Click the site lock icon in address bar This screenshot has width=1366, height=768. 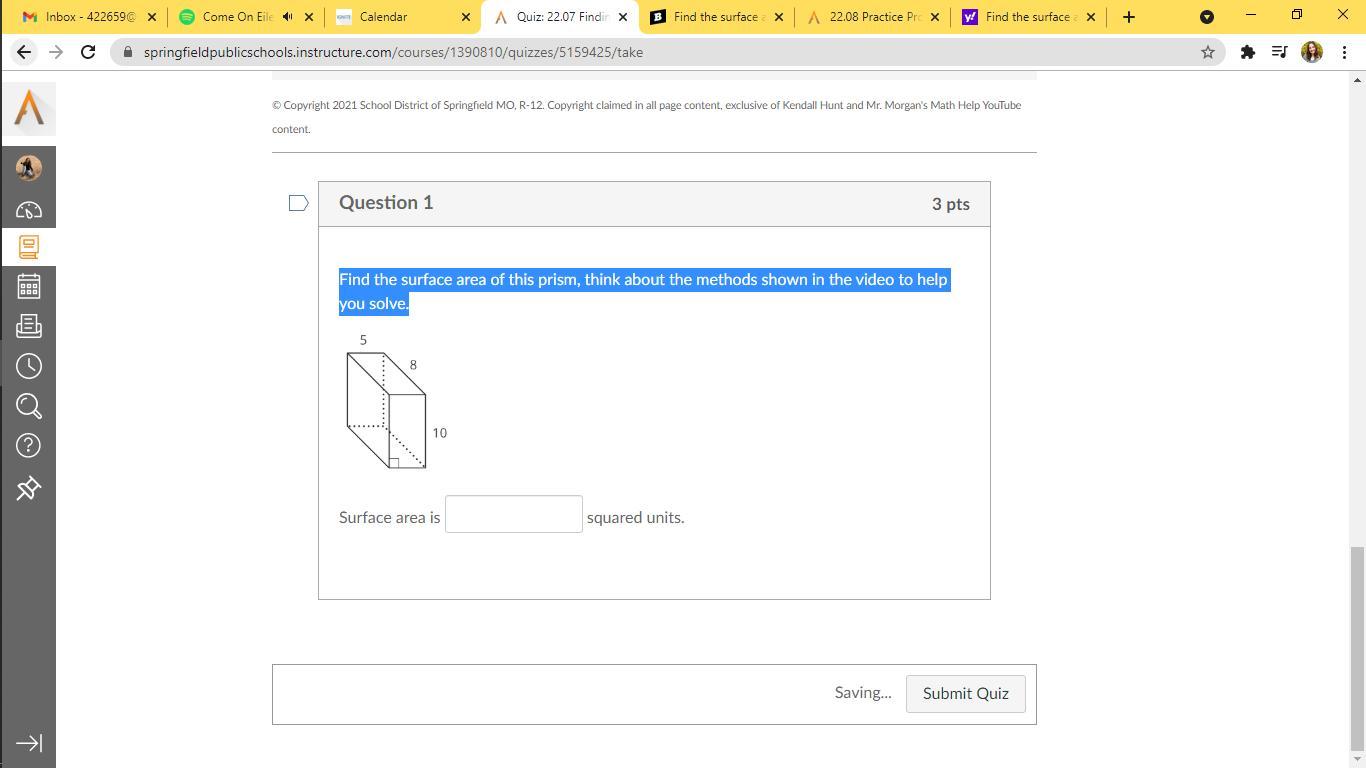(x=128, y=52)
